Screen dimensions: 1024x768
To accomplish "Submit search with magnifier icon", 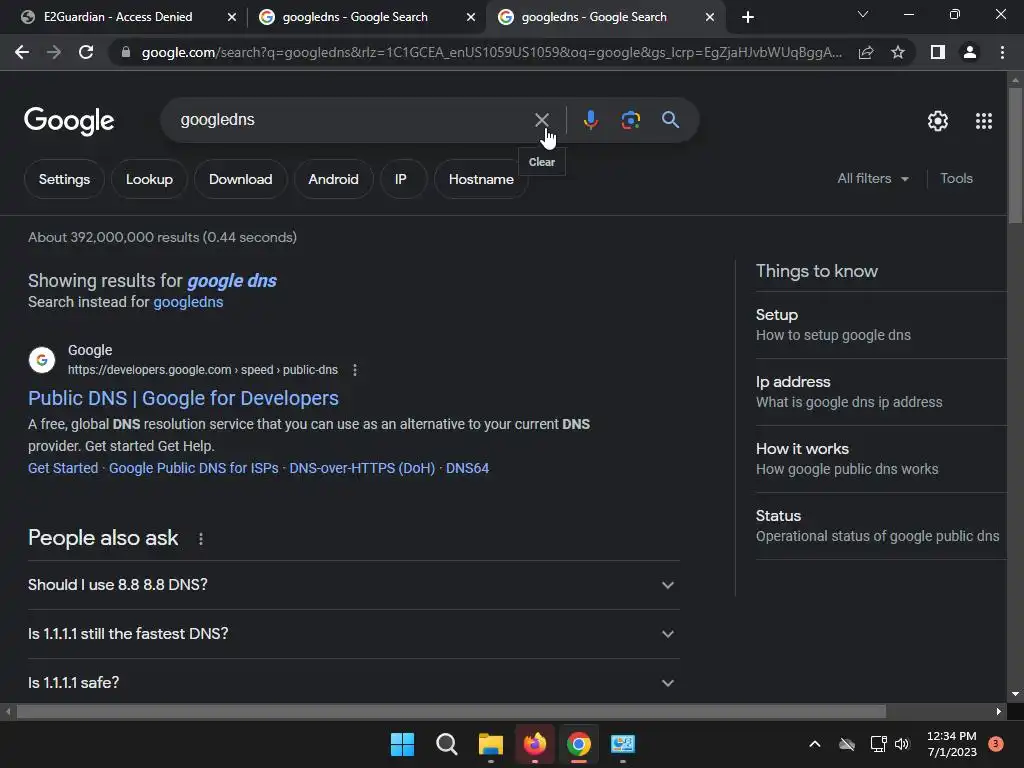I will (670, 120).
